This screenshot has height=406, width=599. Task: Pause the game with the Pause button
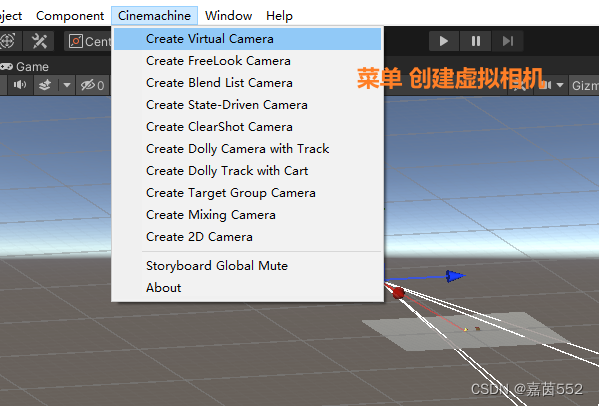476,41
